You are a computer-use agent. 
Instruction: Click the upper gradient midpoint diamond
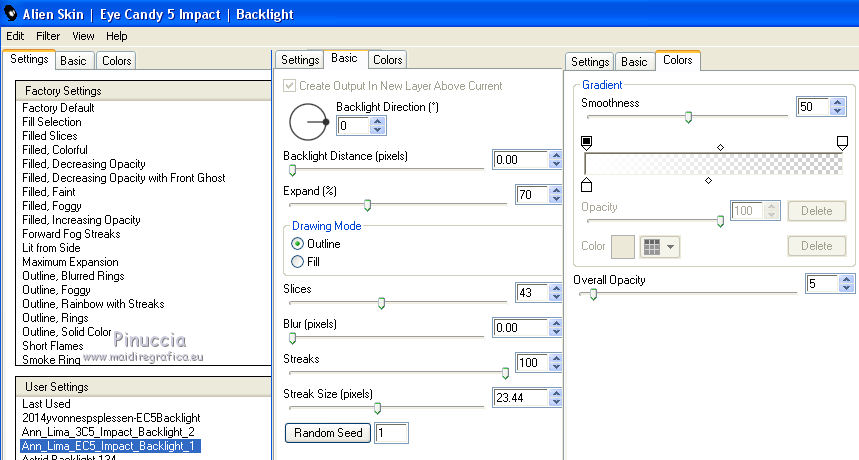click(x=720, y=147)
